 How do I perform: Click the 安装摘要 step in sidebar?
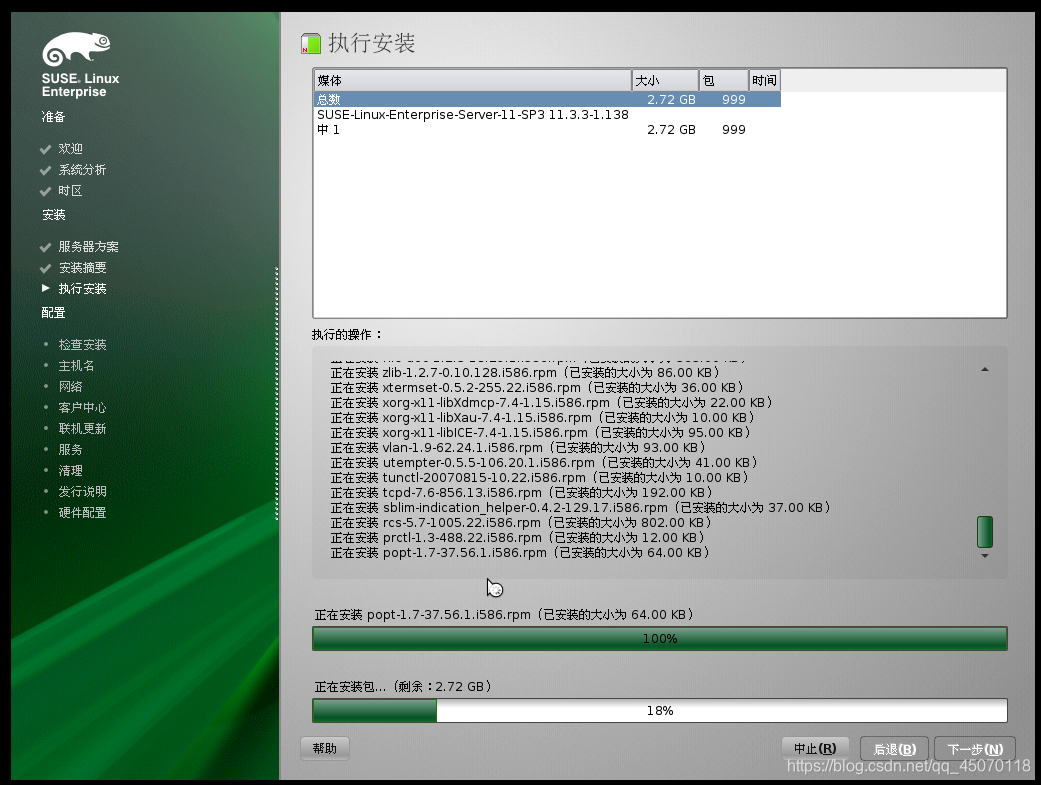pyautogui.click(x=82, y=268)
